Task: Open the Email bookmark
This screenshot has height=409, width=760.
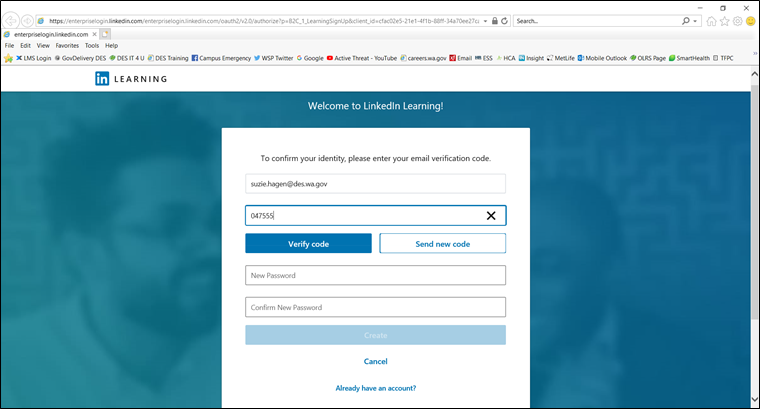Action: [x=460, y=58]
